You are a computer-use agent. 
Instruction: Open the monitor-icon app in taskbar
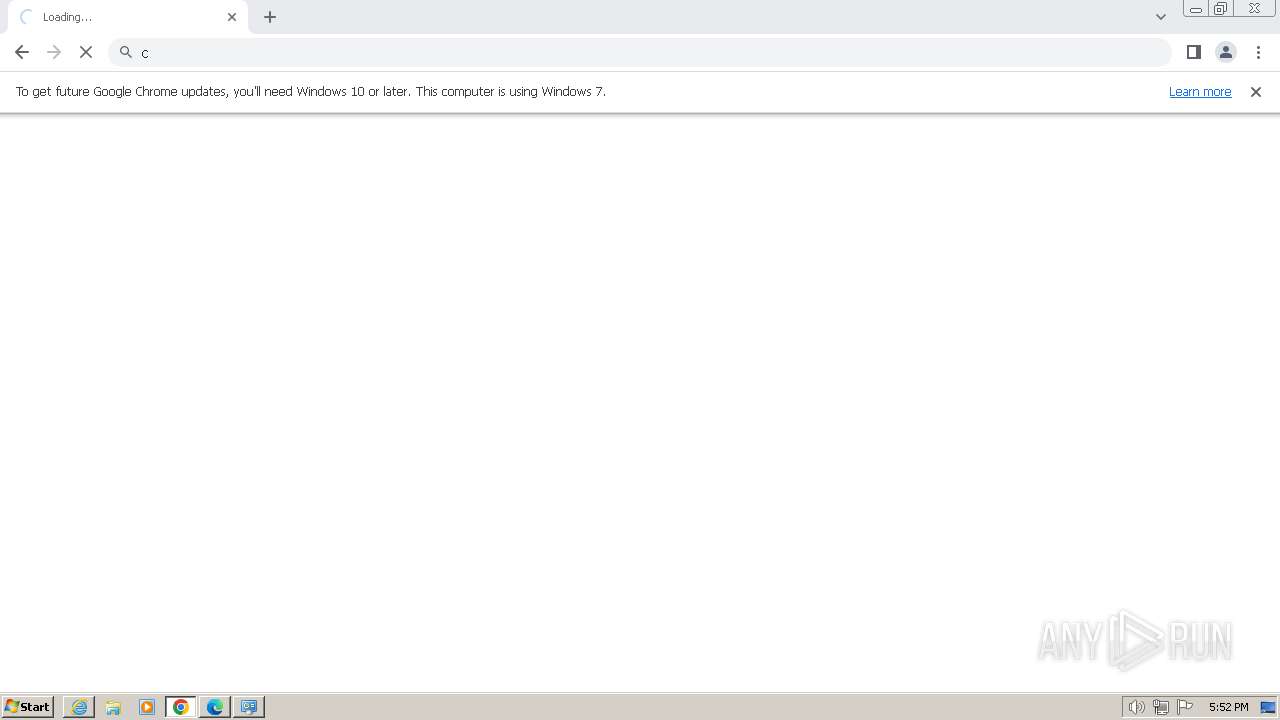(249, 707)
